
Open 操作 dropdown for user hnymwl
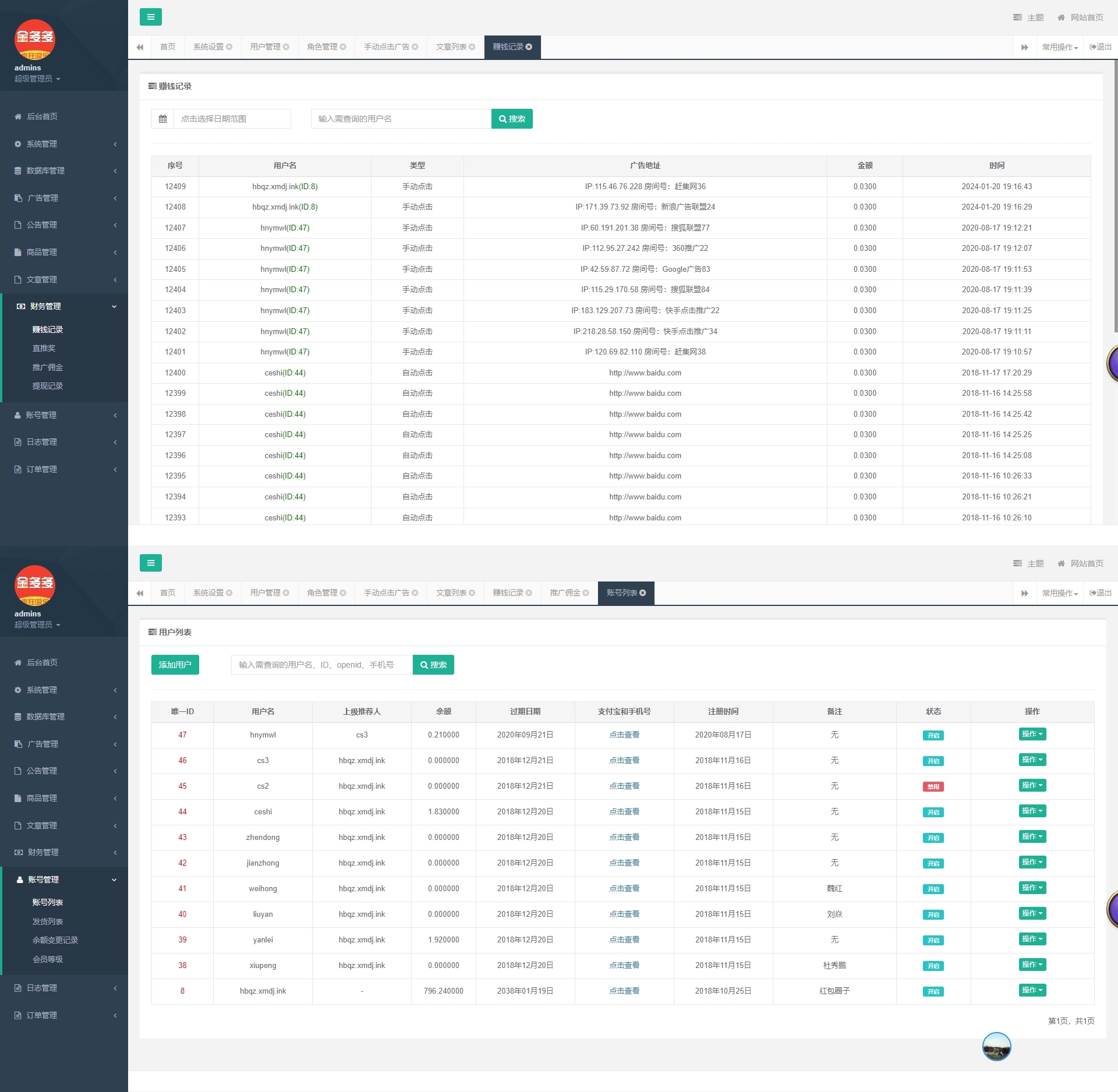pyautogui.click(x=1032, y=734)
